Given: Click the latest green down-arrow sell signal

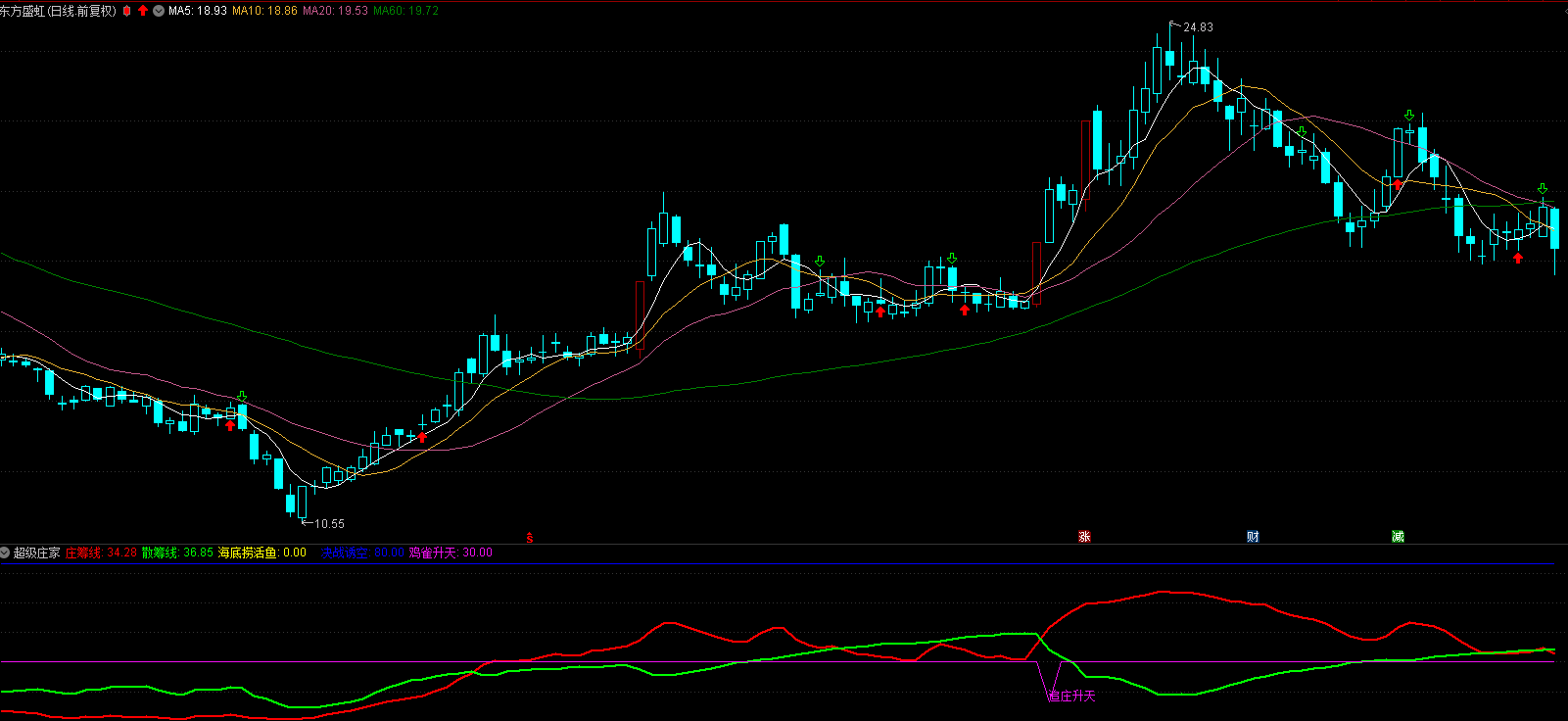Looking at the screenshot, I should (x=1543, y=189).
